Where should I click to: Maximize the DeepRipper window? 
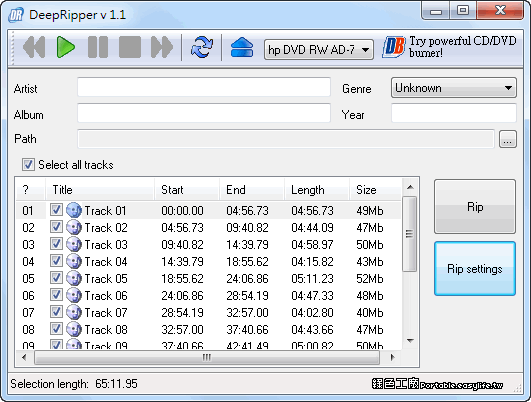click(x=463, y=10)
